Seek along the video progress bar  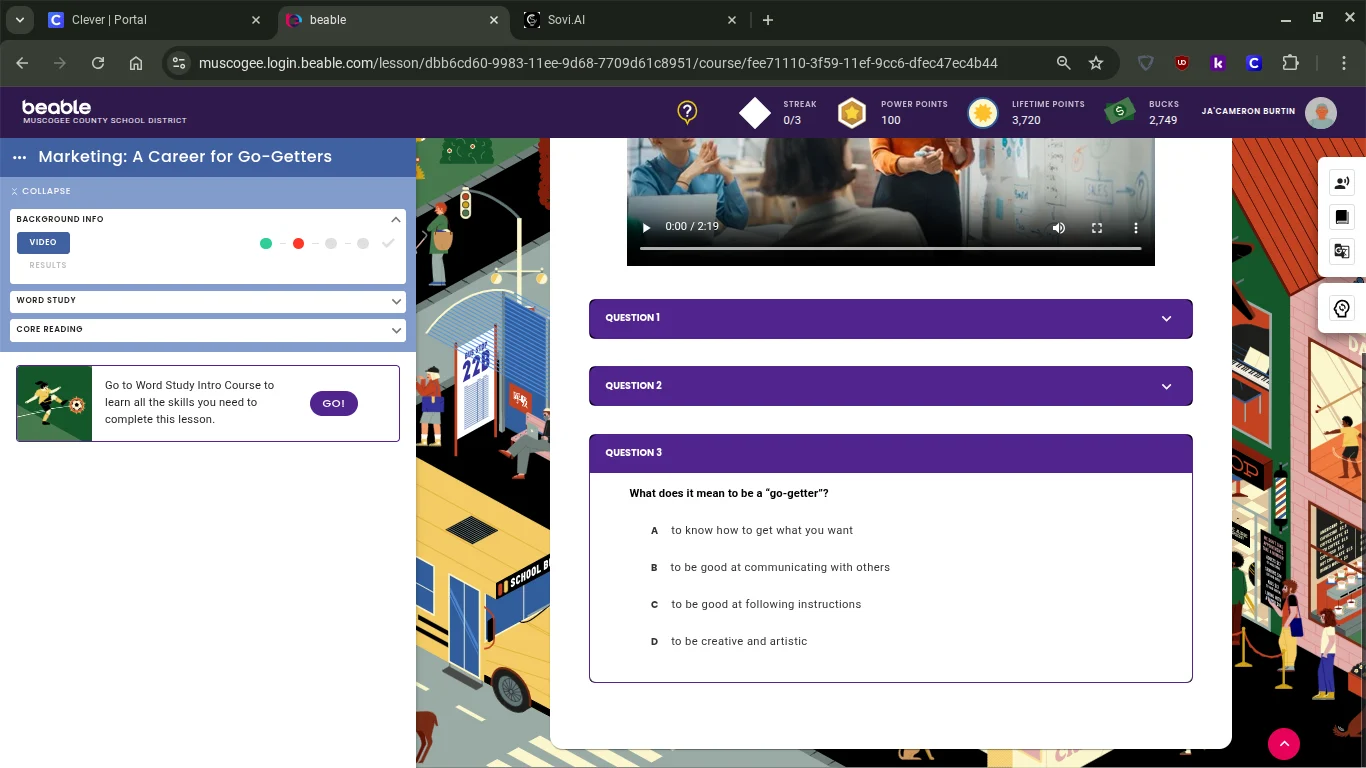pyautogui.click(x=890, y=247)
